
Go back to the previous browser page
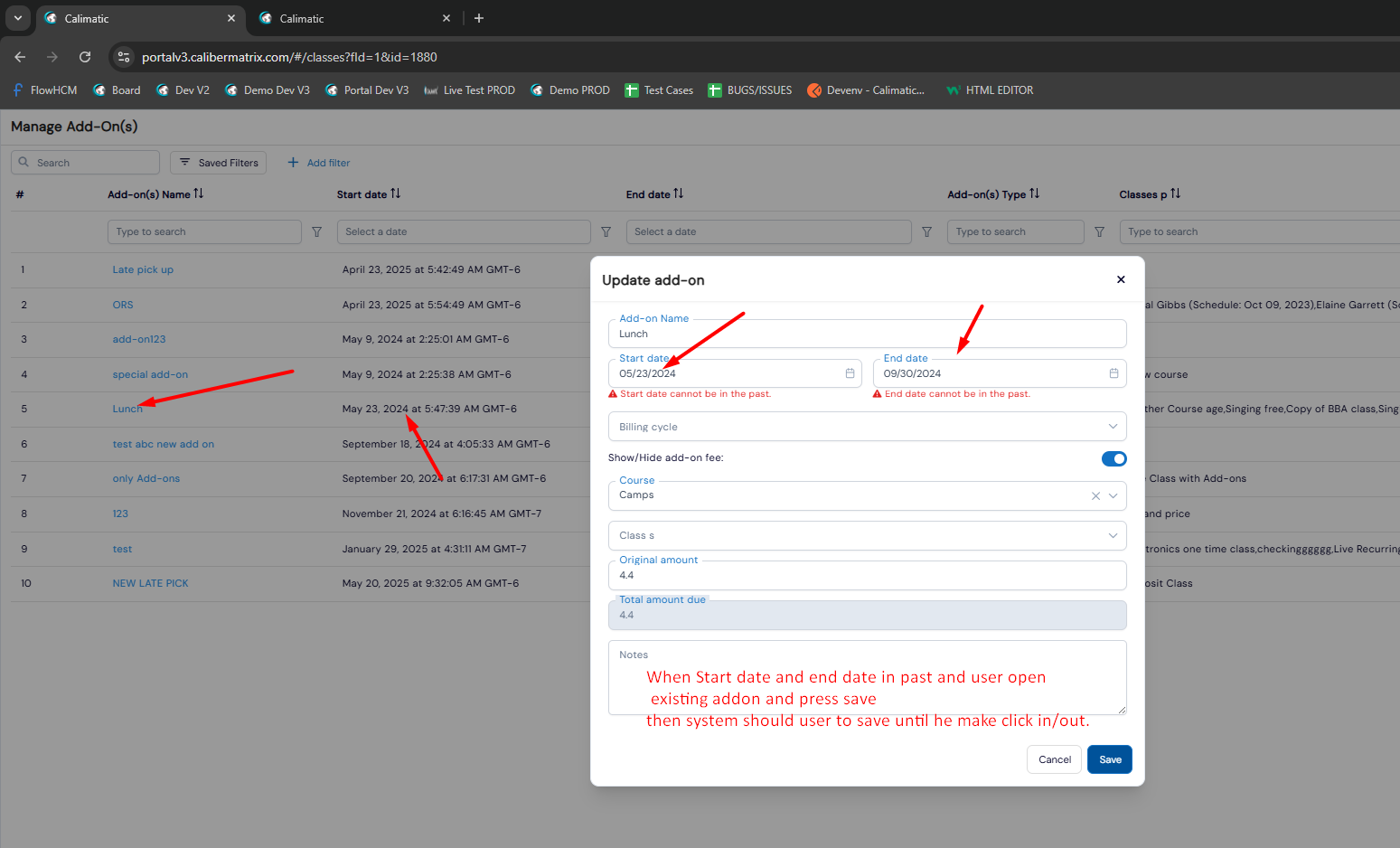pyautogui.click(x=20, y=57)
